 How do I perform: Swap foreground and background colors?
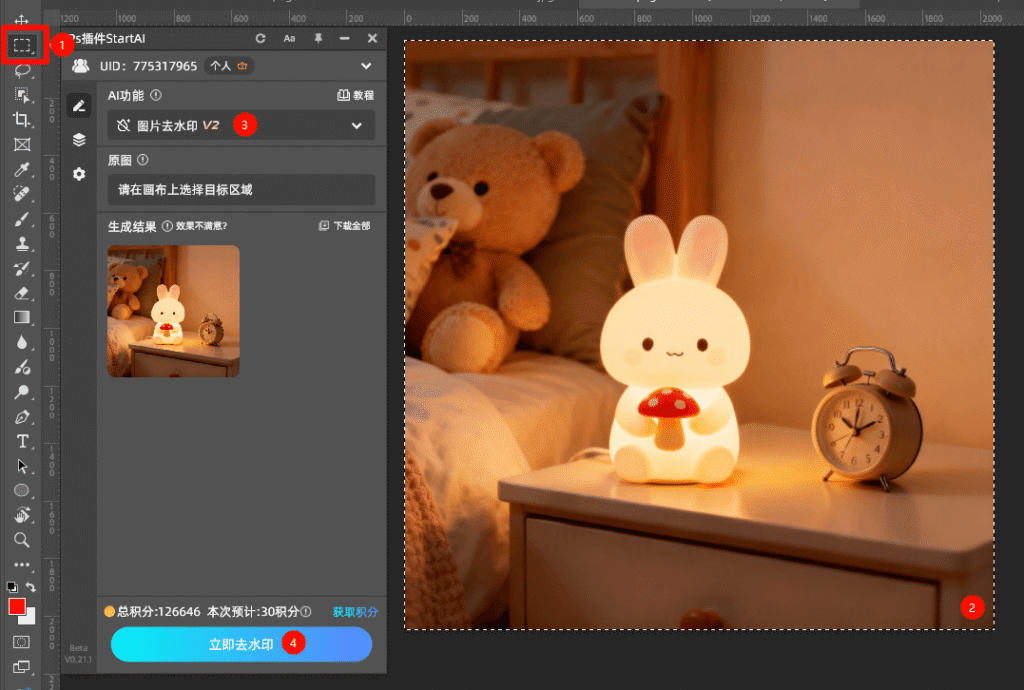[32, 587]
